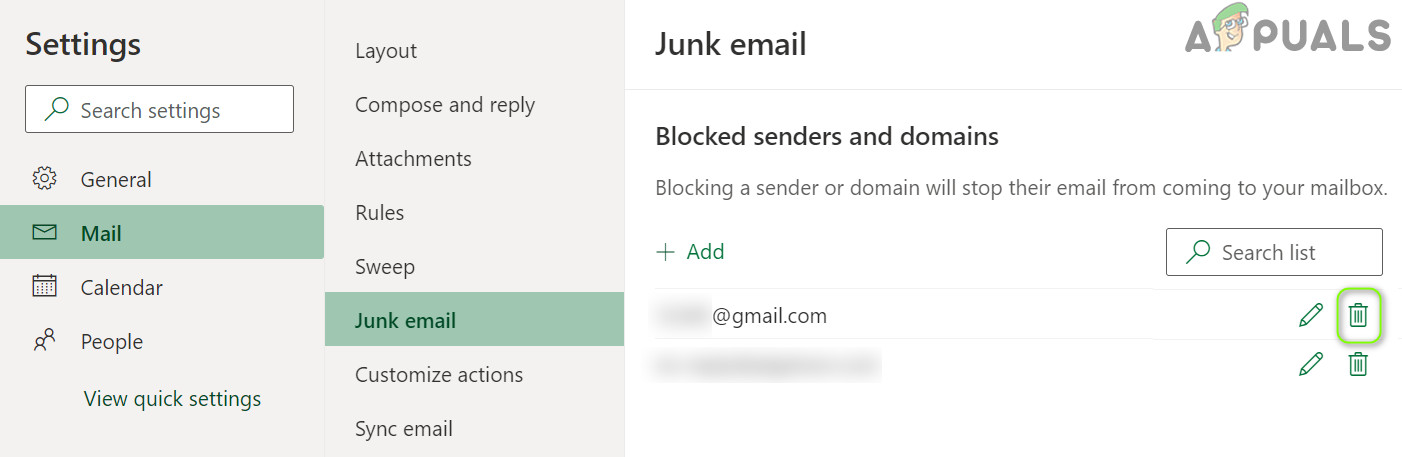Click the Mail envelope icon

coord(44,233)
